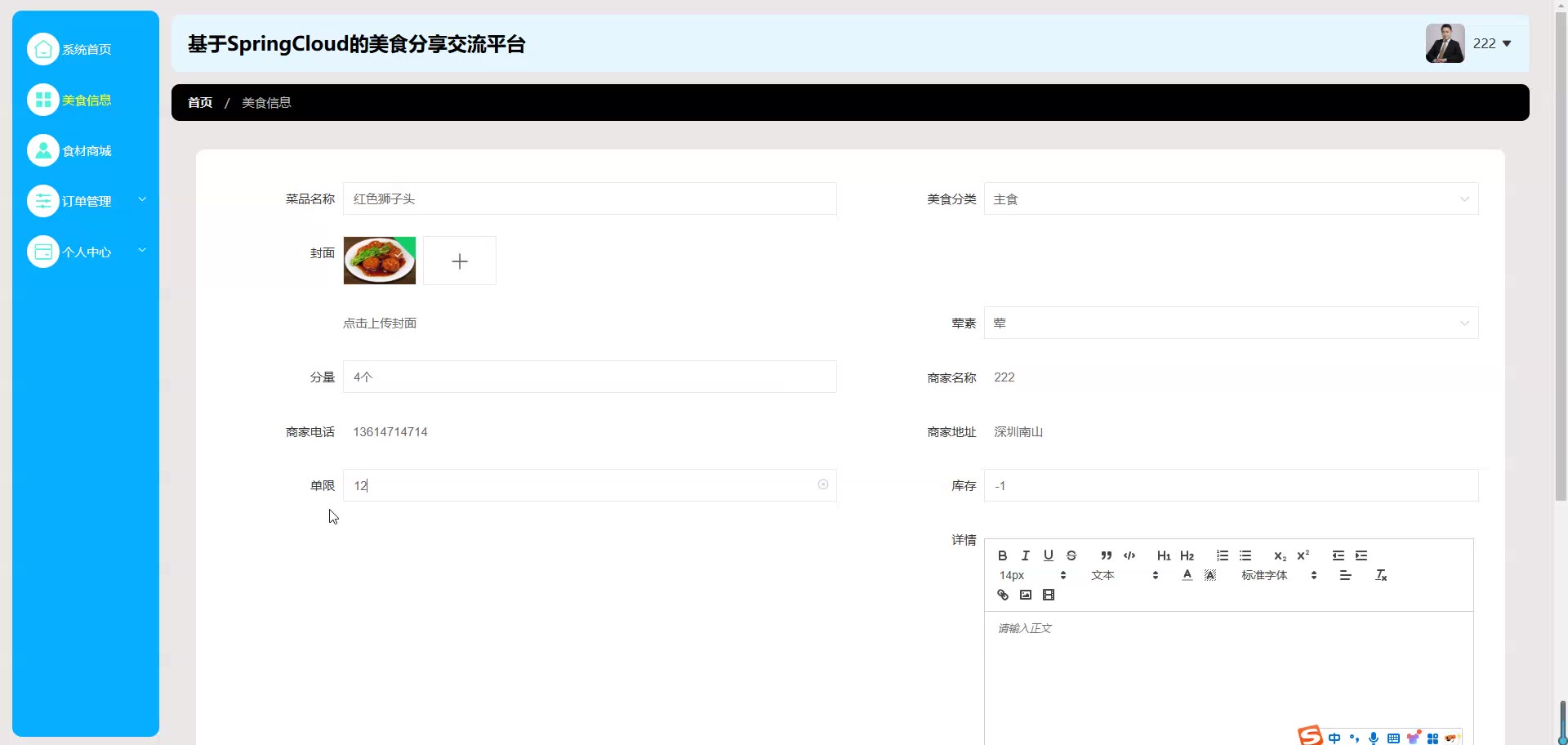The height and width of the screenshot is (745, 1568).
Task: Open the IME toolbox grid icon
Action: coord(1432,738)
